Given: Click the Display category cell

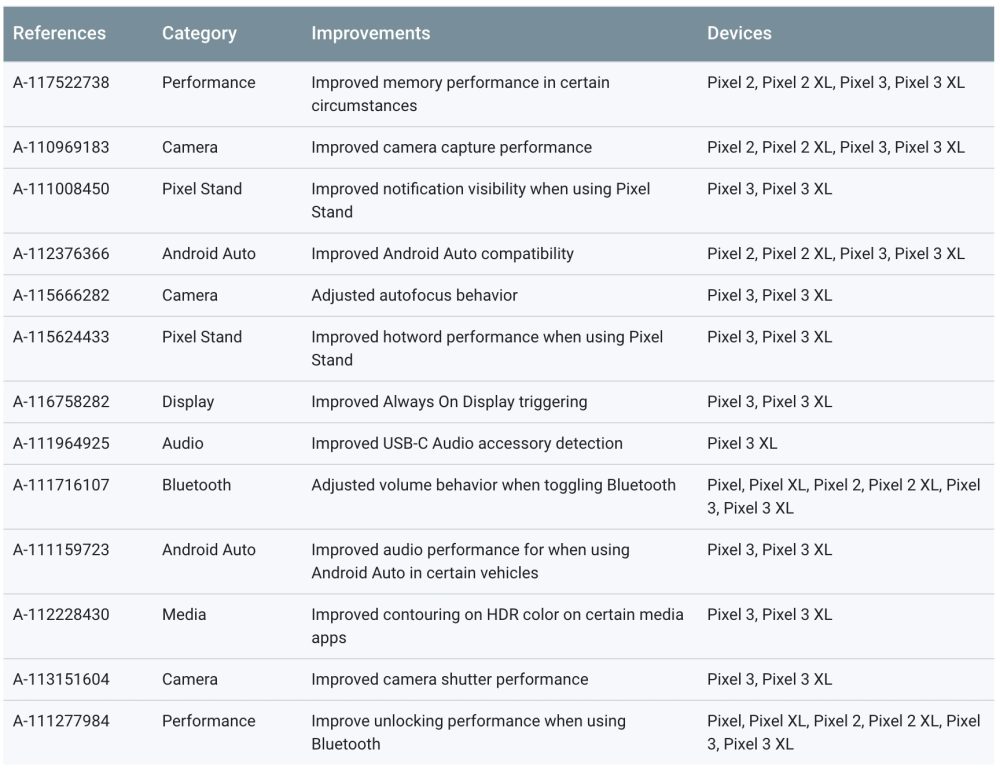Looking at the screenshot, I should (x=188, y=402).
